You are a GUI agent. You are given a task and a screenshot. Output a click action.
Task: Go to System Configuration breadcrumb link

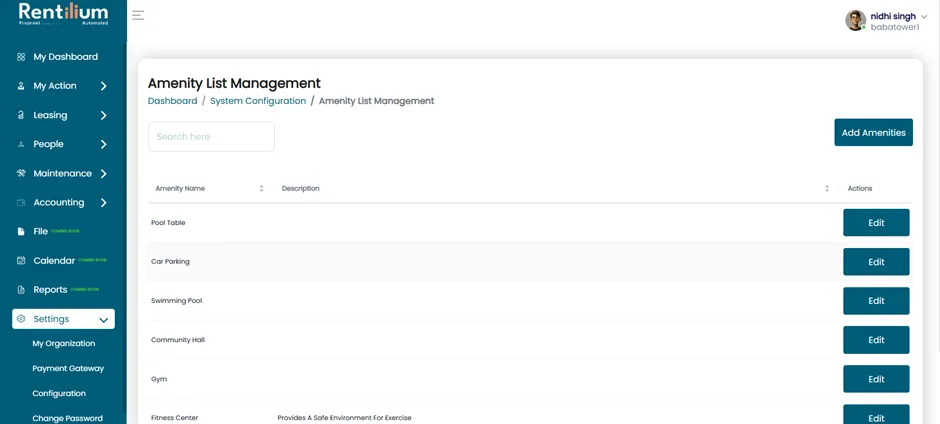(x=258, y=101)
